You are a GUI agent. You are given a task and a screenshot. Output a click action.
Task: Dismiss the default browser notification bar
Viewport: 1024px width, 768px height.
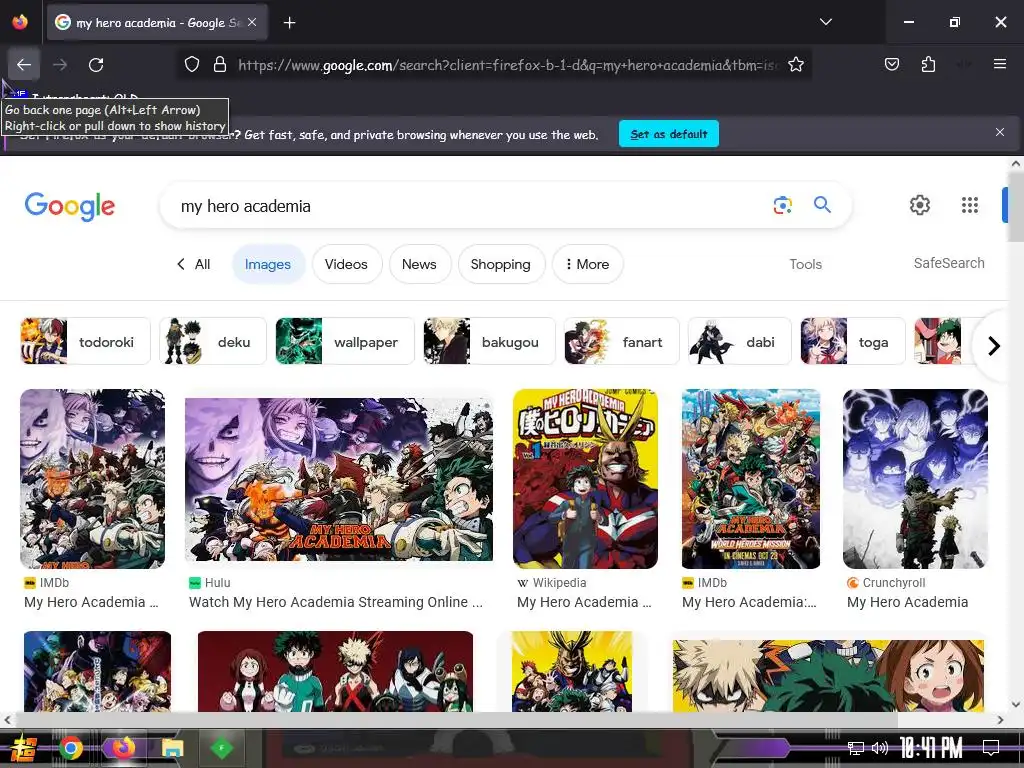coord(999,133)
